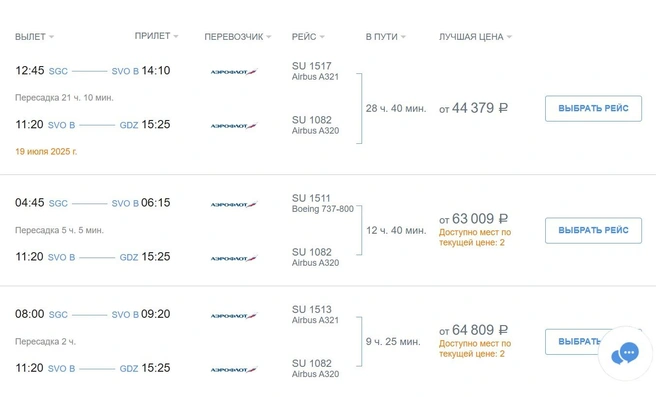Click Aeroflot logo for flight SU 1517

pos(234,72)
